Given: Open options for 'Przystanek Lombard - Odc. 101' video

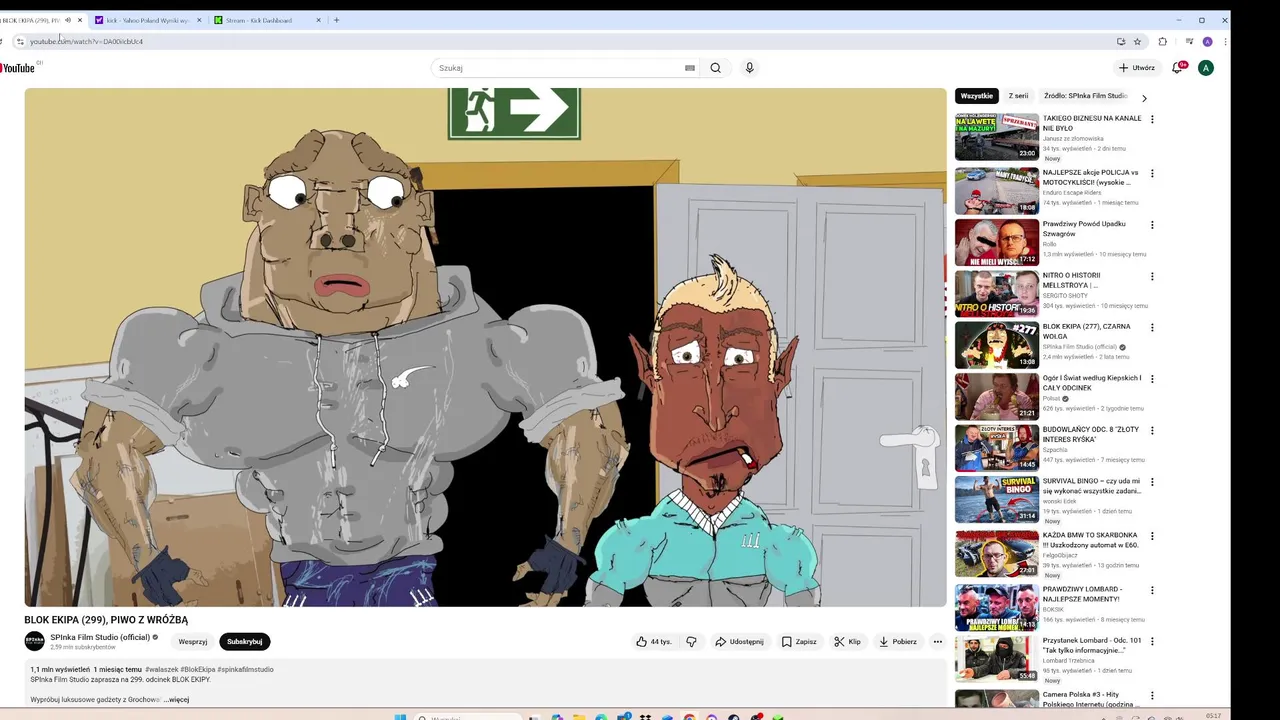Looking at the screenshot, I should (x=1152, y=641).
